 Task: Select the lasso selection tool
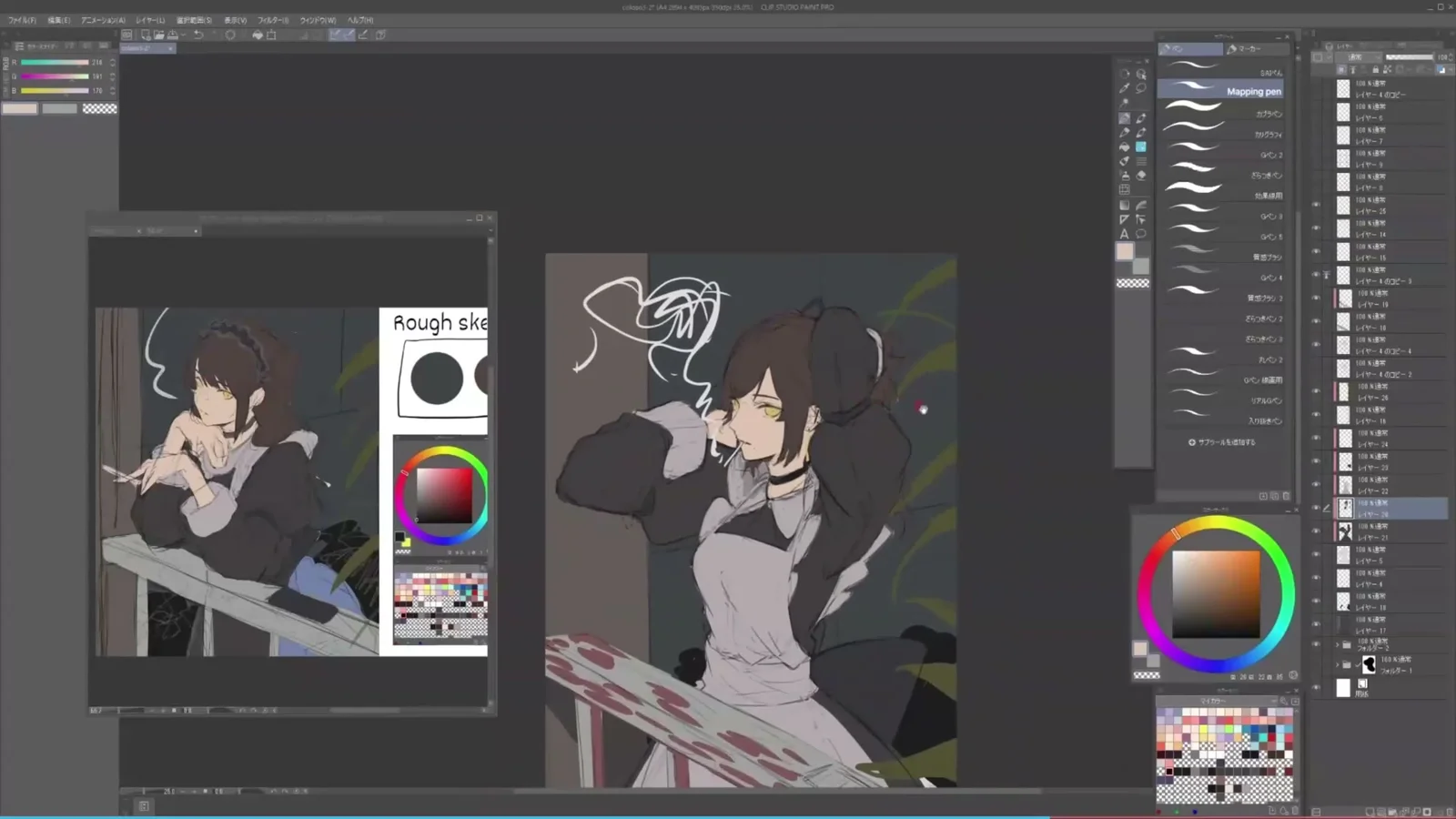[x=1140, y=88]
